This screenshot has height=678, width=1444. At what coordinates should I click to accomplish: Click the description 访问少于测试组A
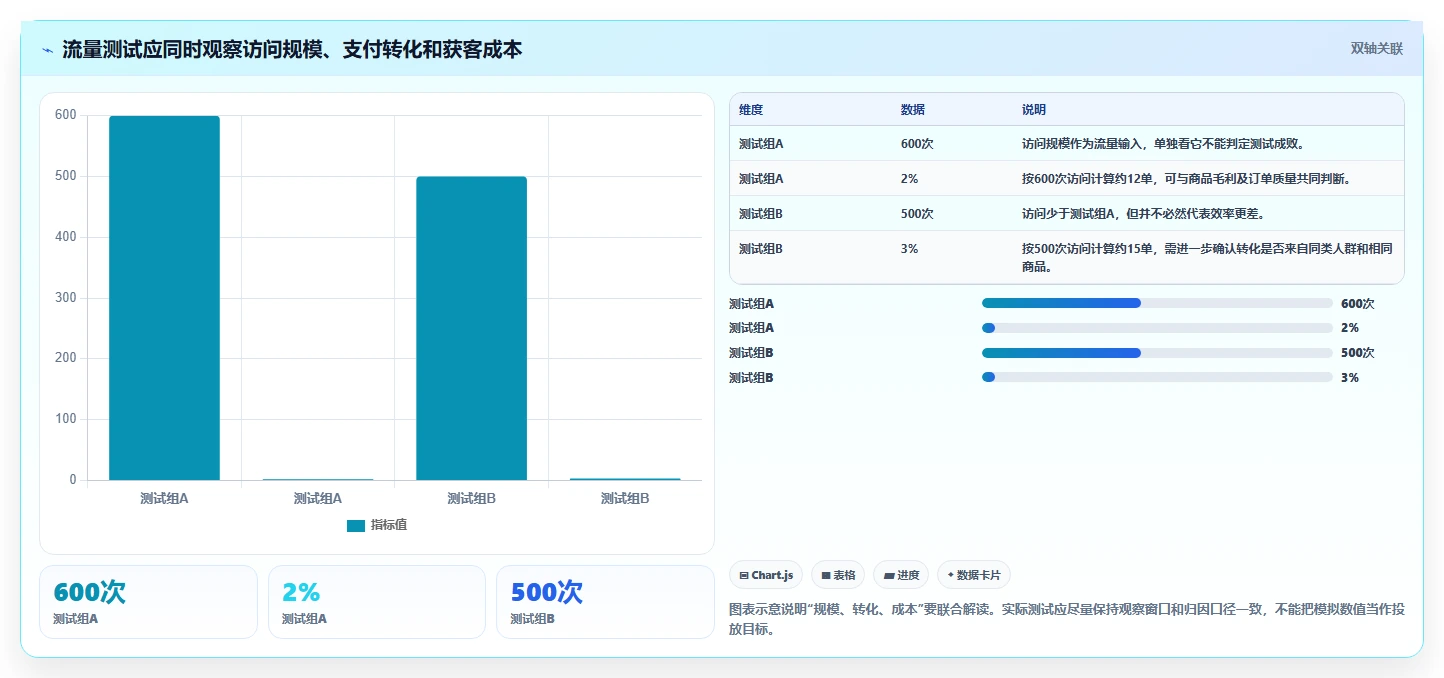pyautogui.click(x=1144, y=214)
